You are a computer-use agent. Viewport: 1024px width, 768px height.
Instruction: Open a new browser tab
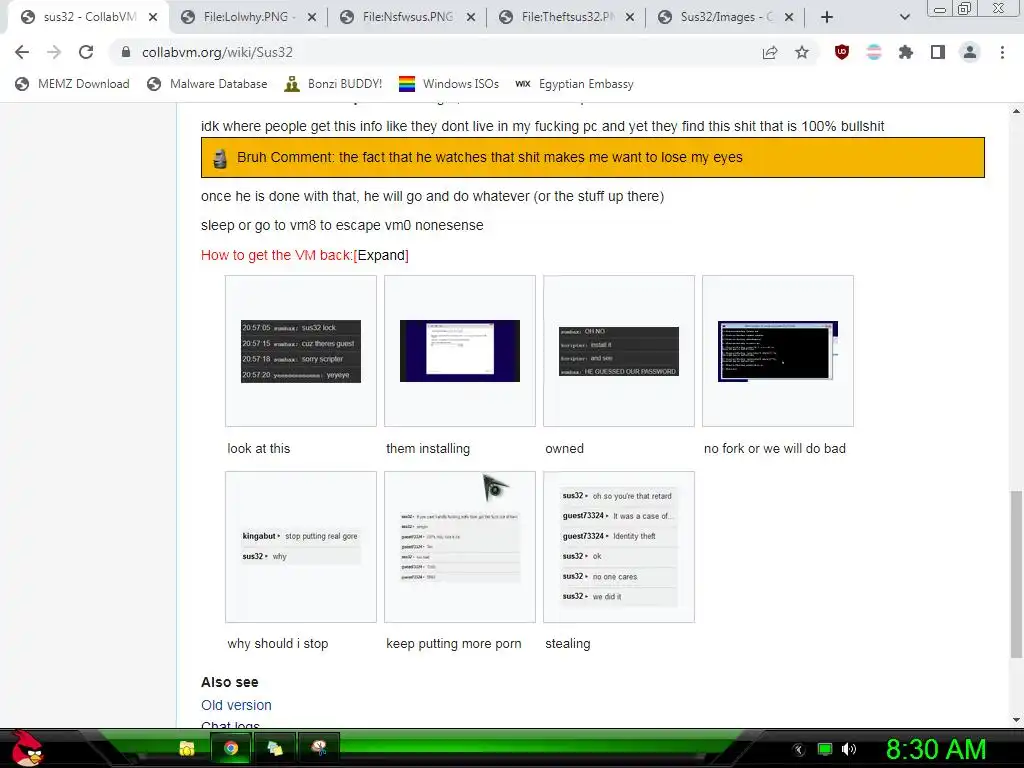(827, 17)
